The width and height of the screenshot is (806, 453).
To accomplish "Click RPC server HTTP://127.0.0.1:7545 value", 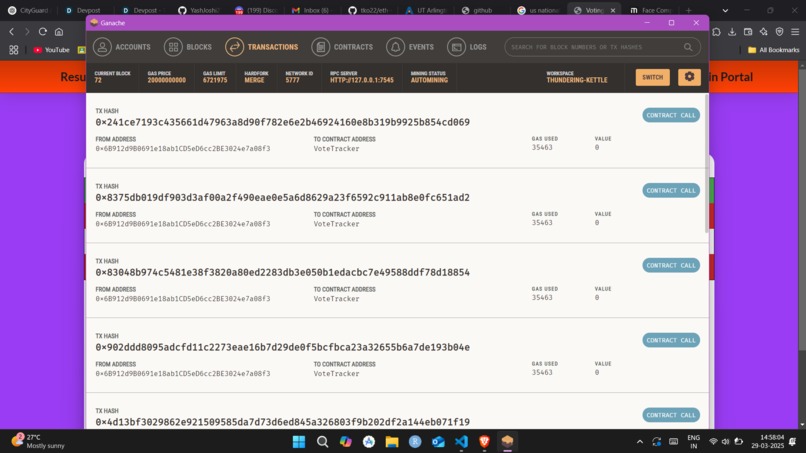I will [x=362, y=80].
